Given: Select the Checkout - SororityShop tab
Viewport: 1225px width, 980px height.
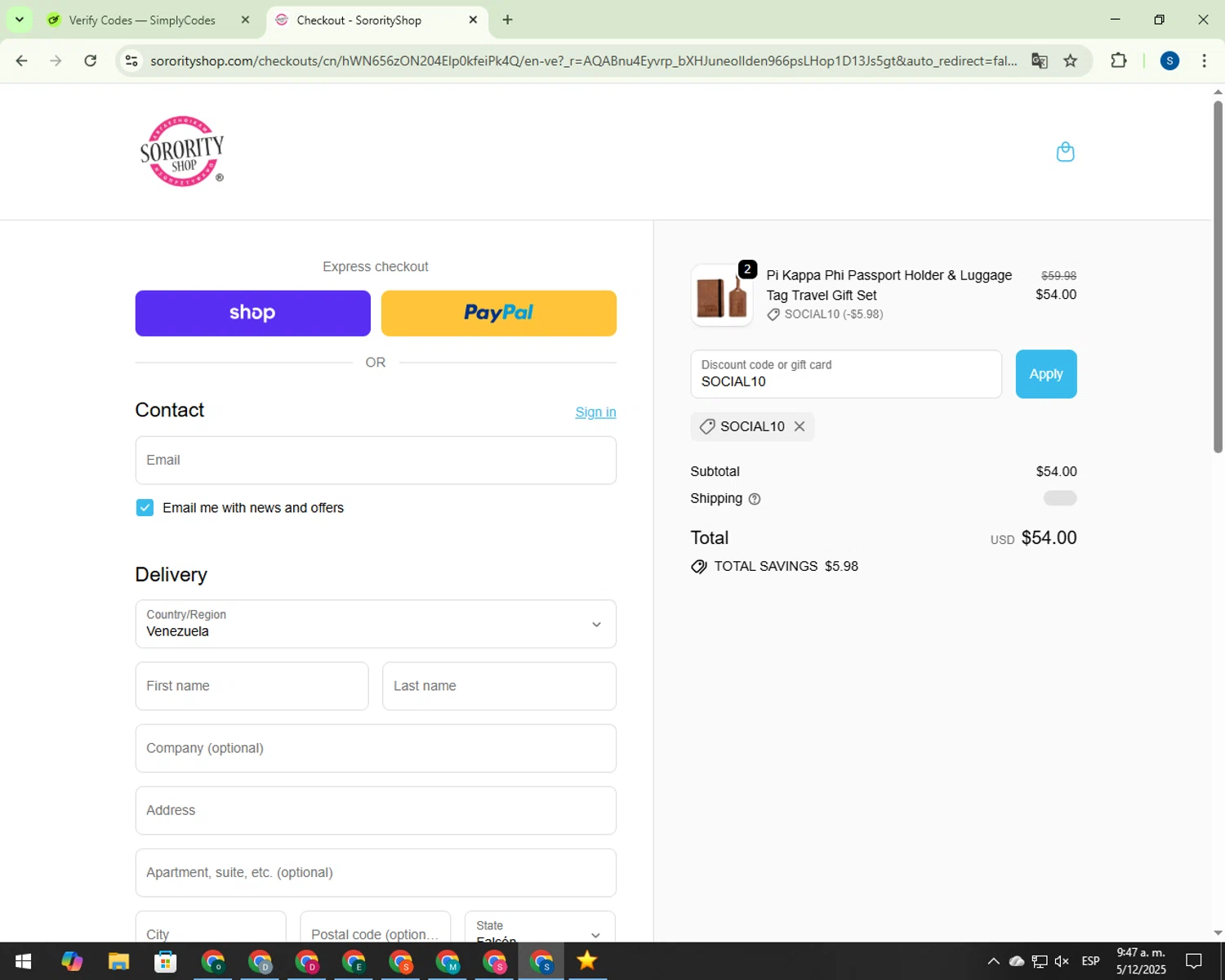Looking at the screenshot, I should [359, 20].
